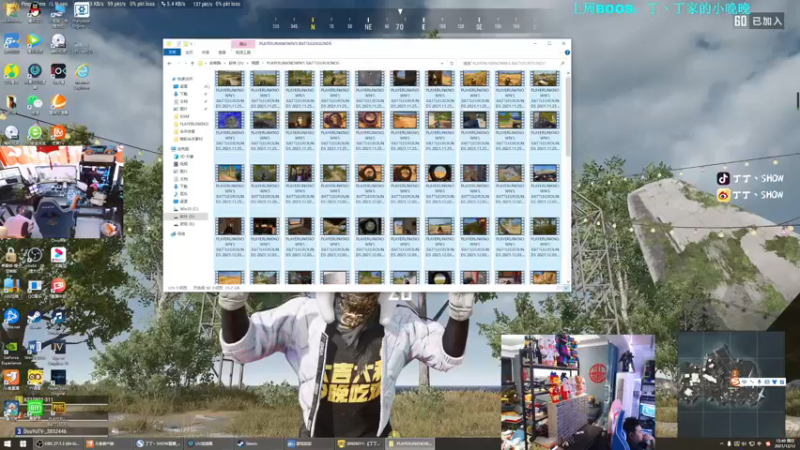Open the QQ penguin desktop shortcut

[34, 11]
